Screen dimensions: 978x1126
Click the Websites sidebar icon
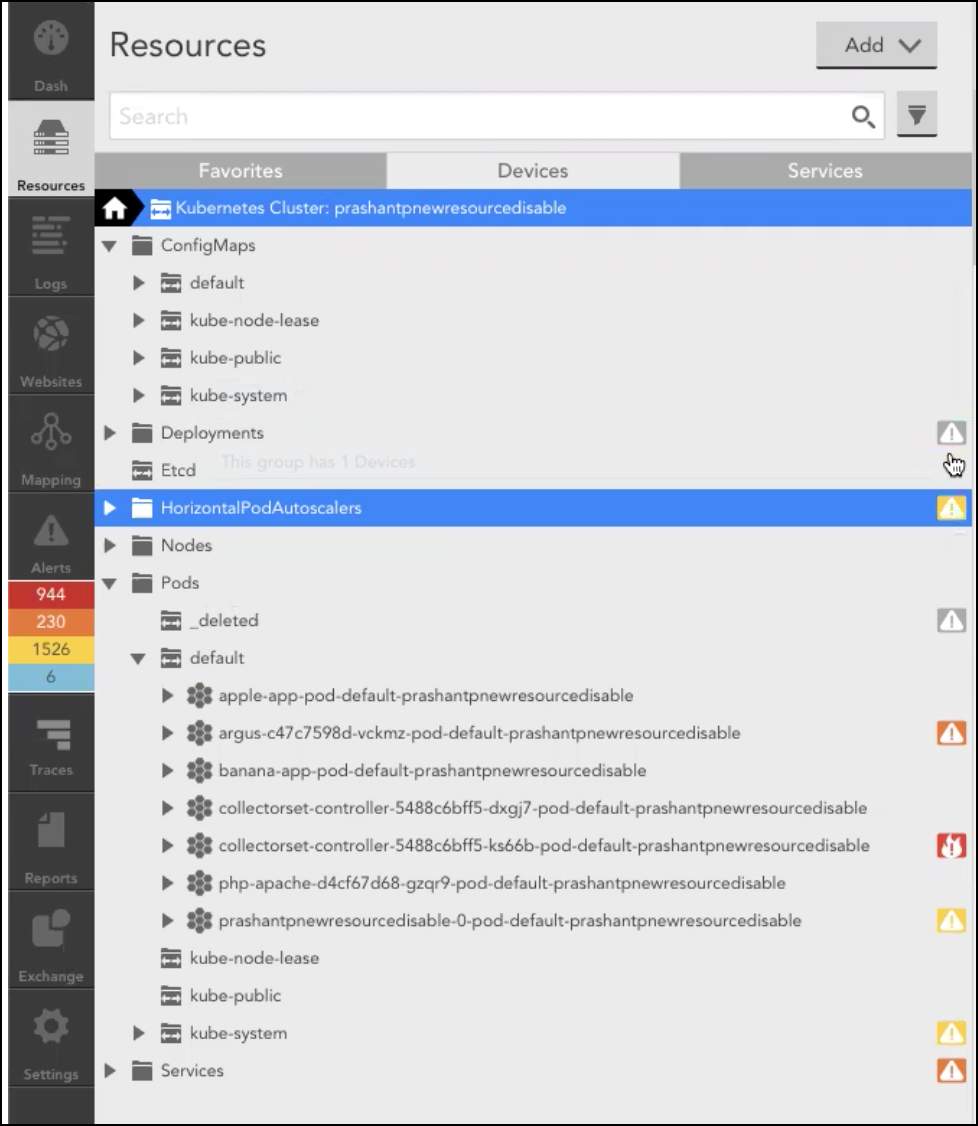50,345
